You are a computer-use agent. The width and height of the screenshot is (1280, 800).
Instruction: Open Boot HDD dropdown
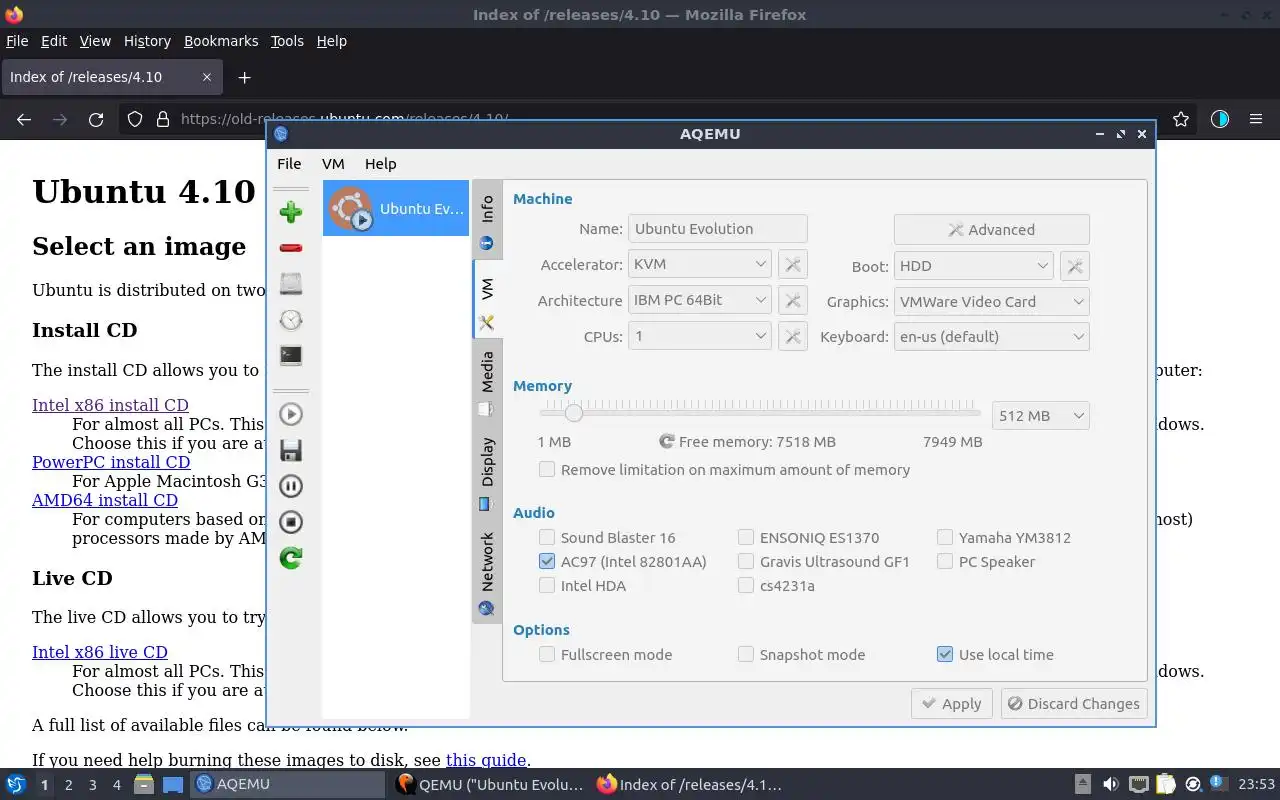coord(973,266)
